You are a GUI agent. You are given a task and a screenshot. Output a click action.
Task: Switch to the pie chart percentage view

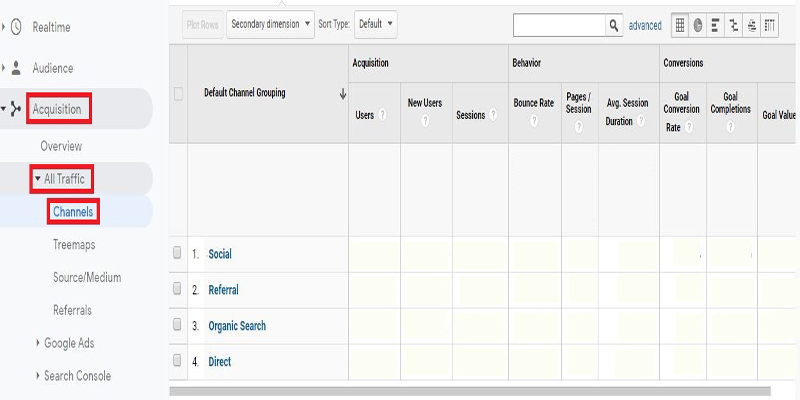coord(698,25)
